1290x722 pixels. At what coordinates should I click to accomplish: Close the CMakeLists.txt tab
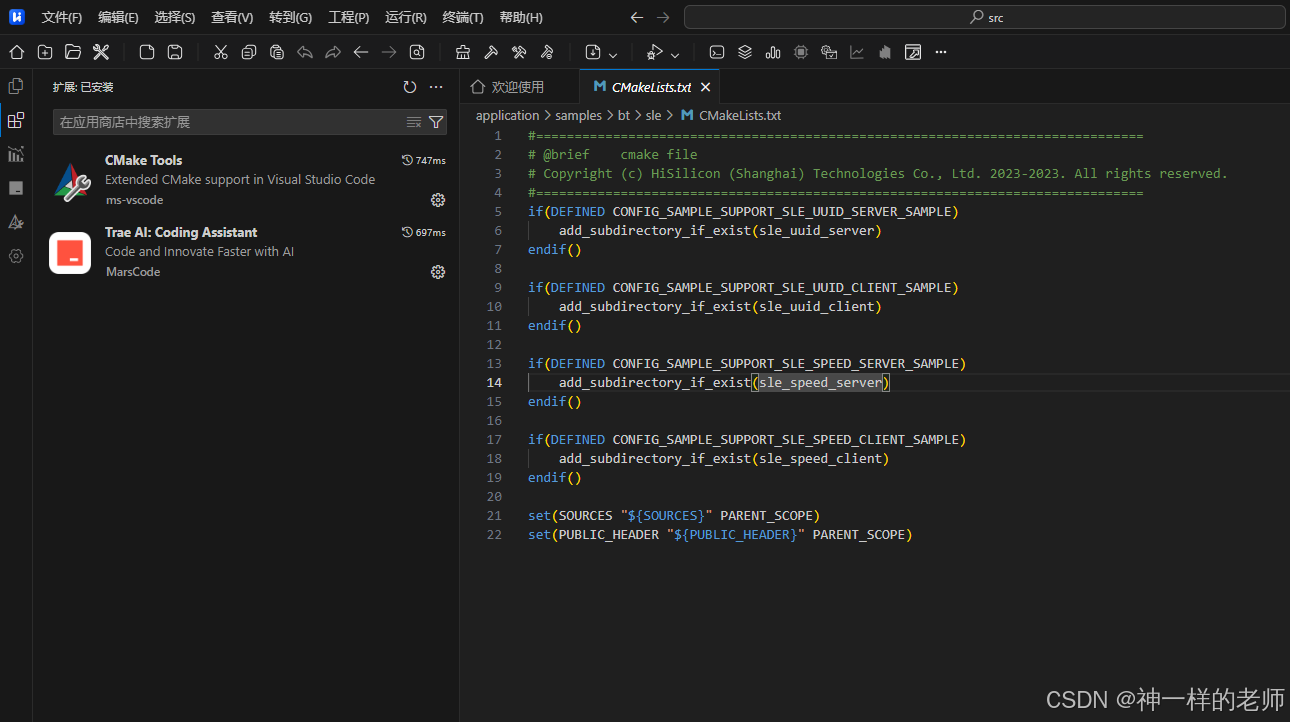point(705,87)
